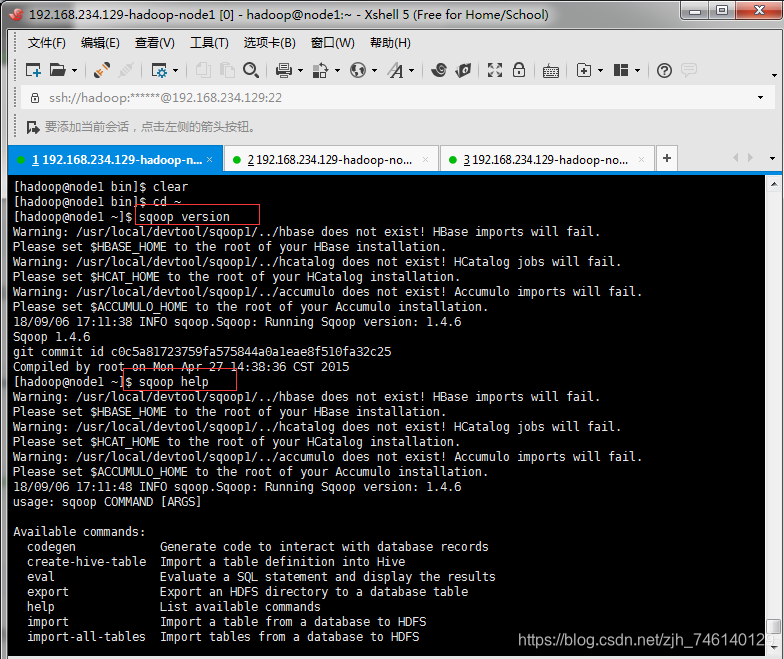Viewport: 784px width, 659px height.
Task: Click the toolbar overflow options arrow
Action: tap(774, 76)
